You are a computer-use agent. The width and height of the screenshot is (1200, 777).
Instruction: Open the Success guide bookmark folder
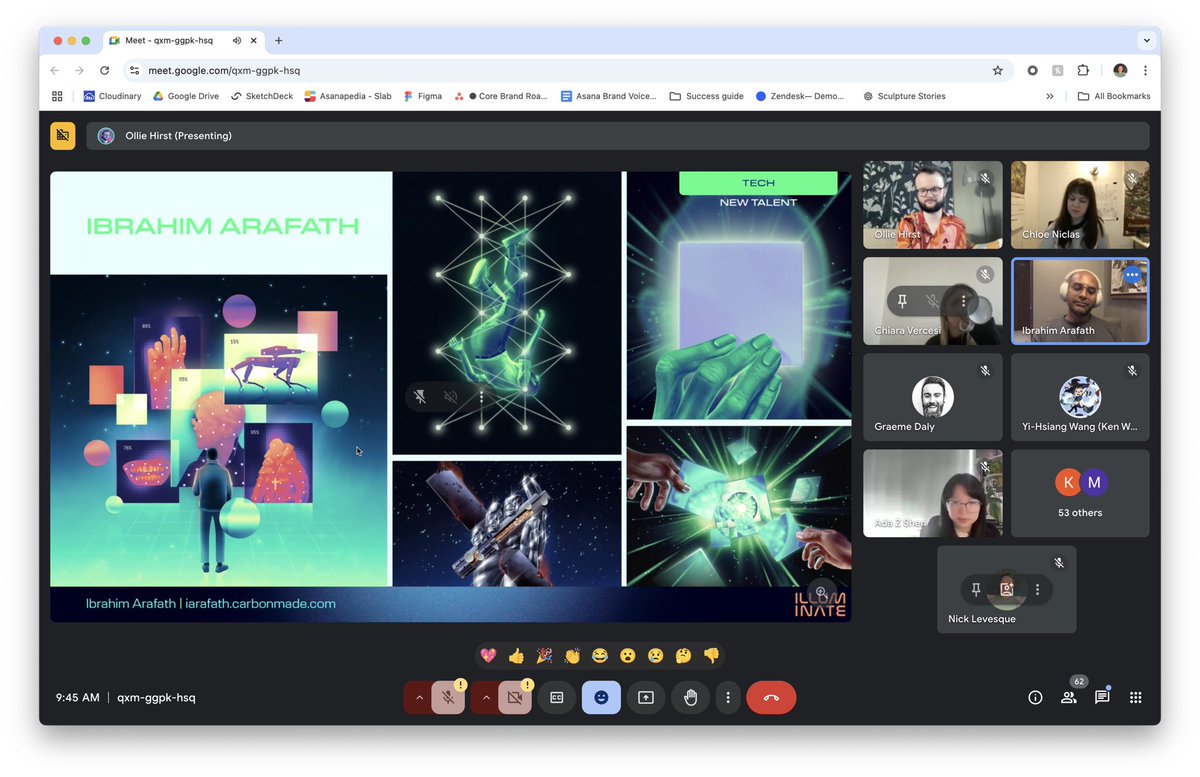(x=706, y=96)
